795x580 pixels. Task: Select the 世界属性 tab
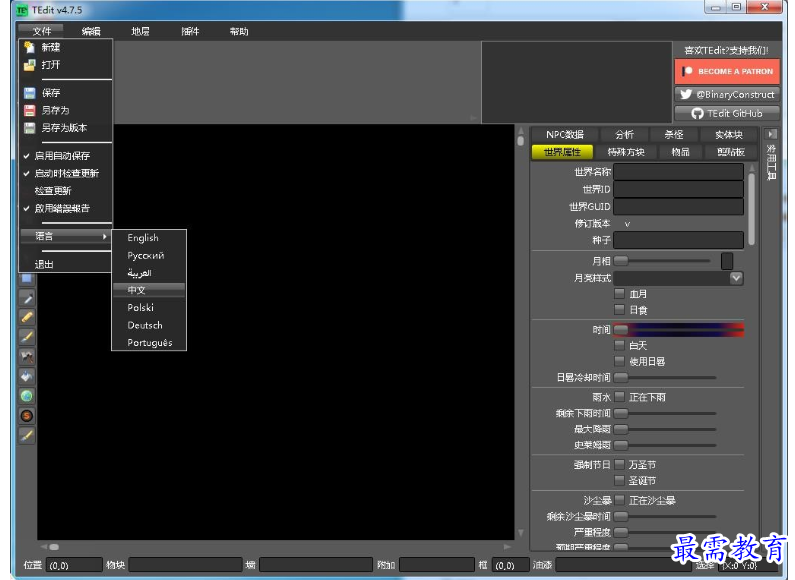pos(562,152)
